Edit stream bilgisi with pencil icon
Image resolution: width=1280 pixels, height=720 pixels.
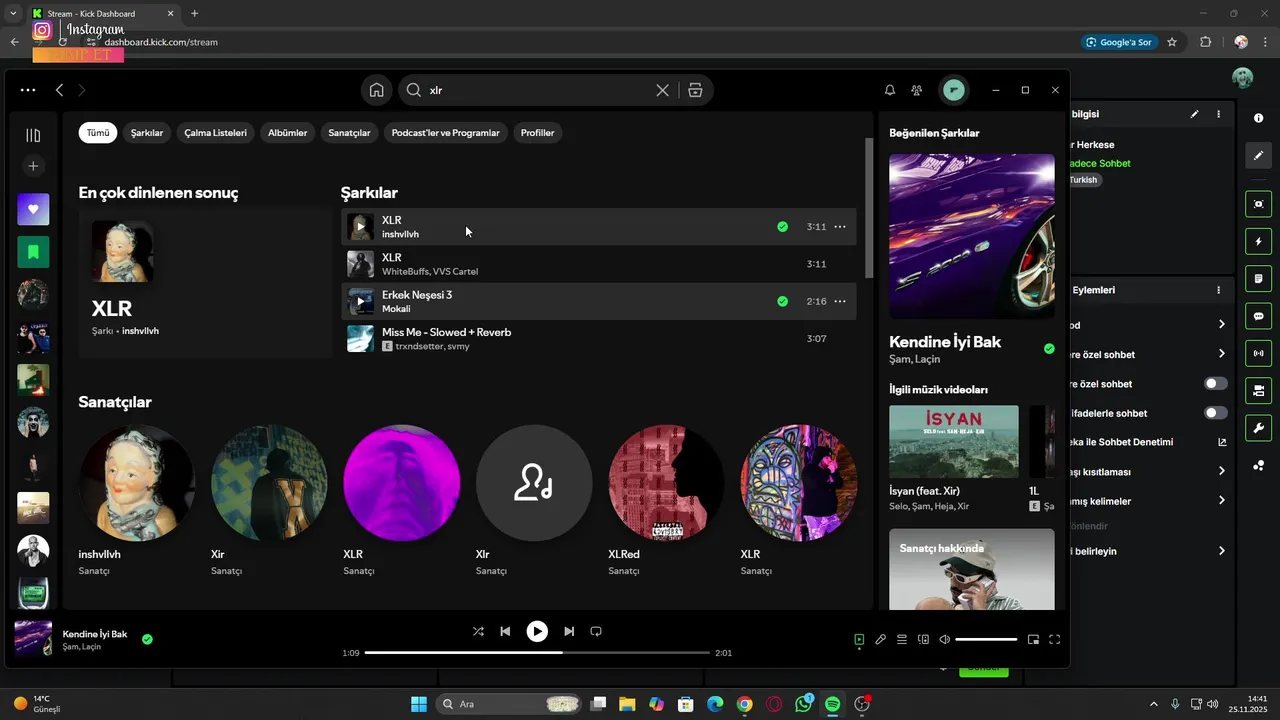click(1194, 114)
